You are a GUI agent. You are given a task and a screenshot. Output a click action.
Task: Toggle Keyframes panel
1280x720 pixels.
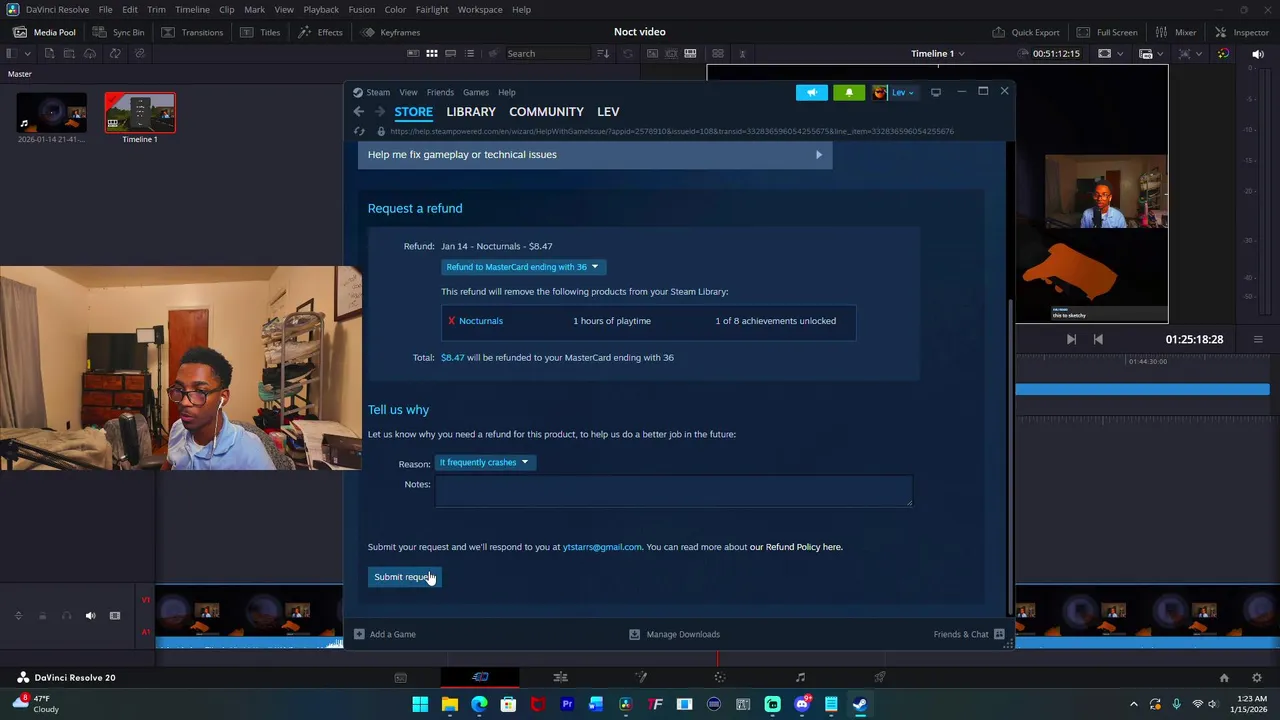(391, 32)
